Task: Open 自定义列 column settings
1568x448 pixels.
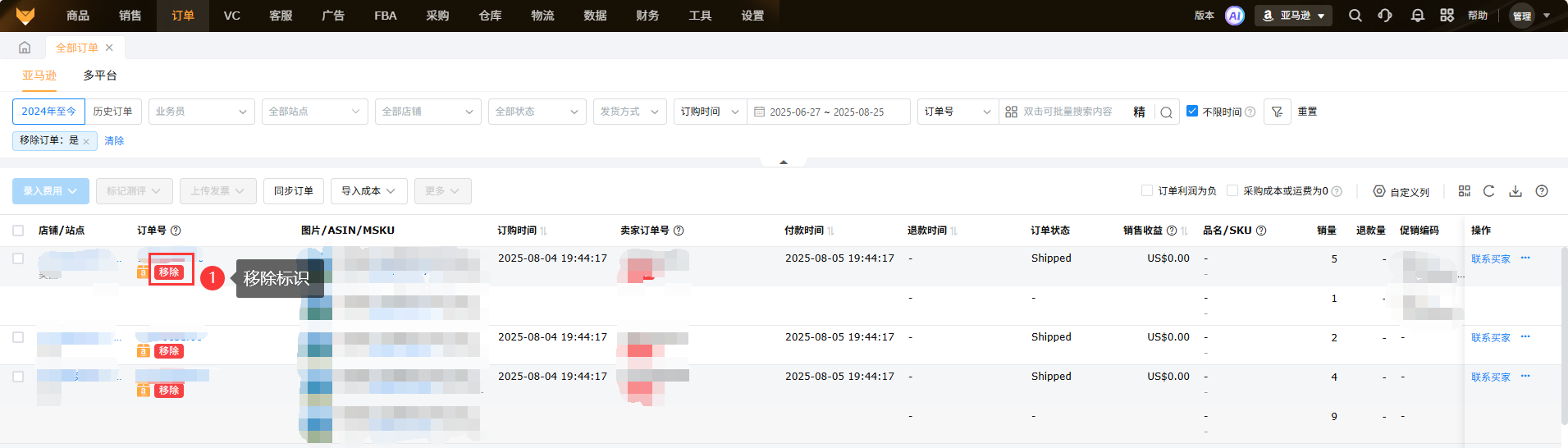Action: pyautogui.click(x=1401, y=191)
